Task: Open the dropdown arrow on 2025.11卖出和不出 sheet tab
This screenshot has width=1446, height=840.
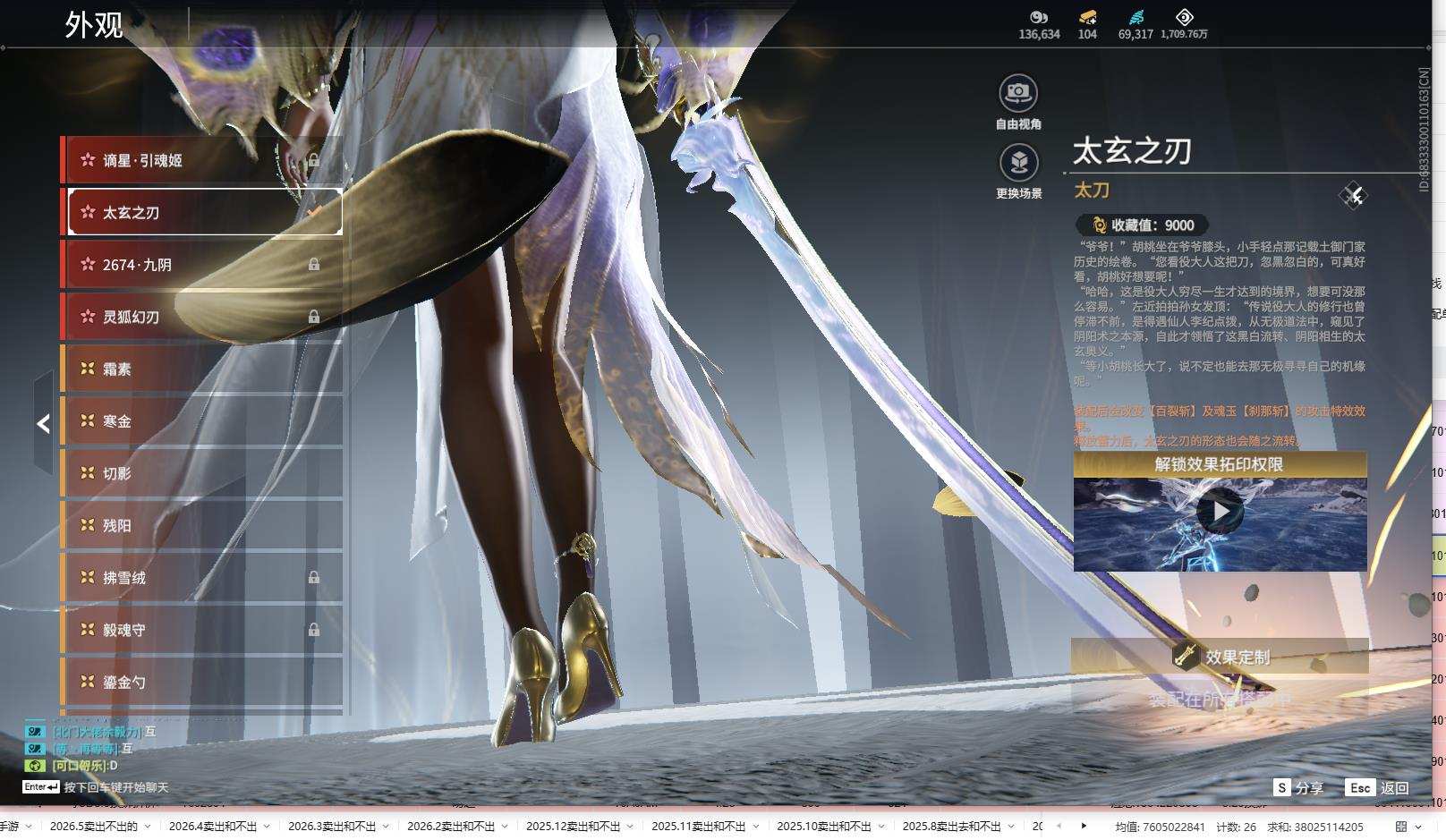Action: 755,827
